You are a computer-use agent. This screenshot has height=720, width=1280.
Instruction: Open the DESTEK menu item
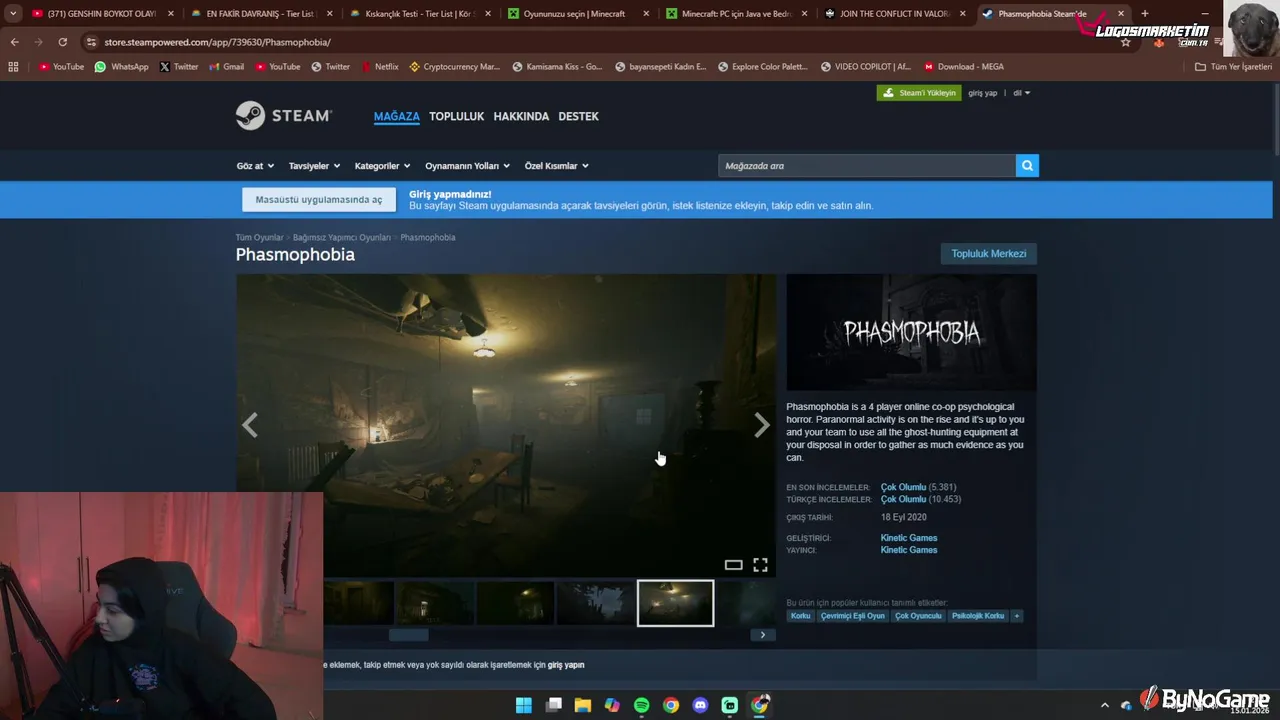(578, 116)
